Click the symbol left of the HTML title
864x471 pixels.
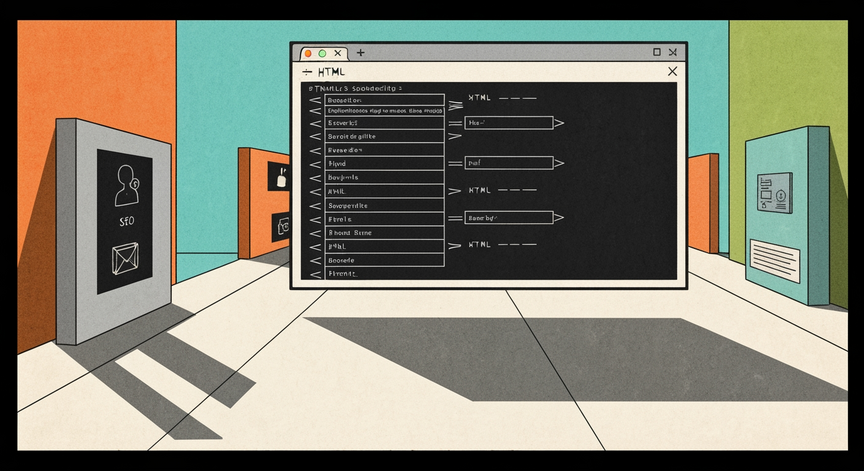307,72
